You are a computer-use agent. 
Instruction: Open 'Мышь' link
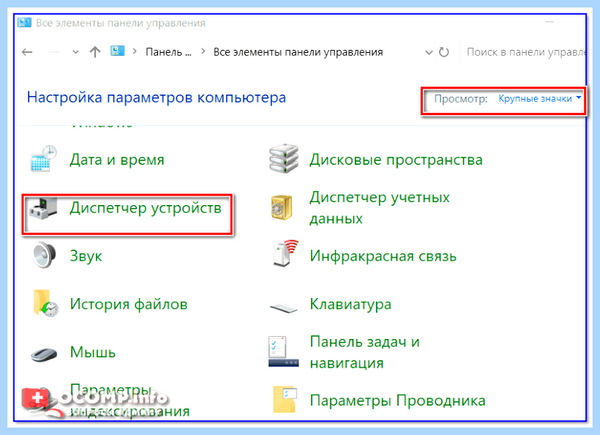[x=93, y=352]
